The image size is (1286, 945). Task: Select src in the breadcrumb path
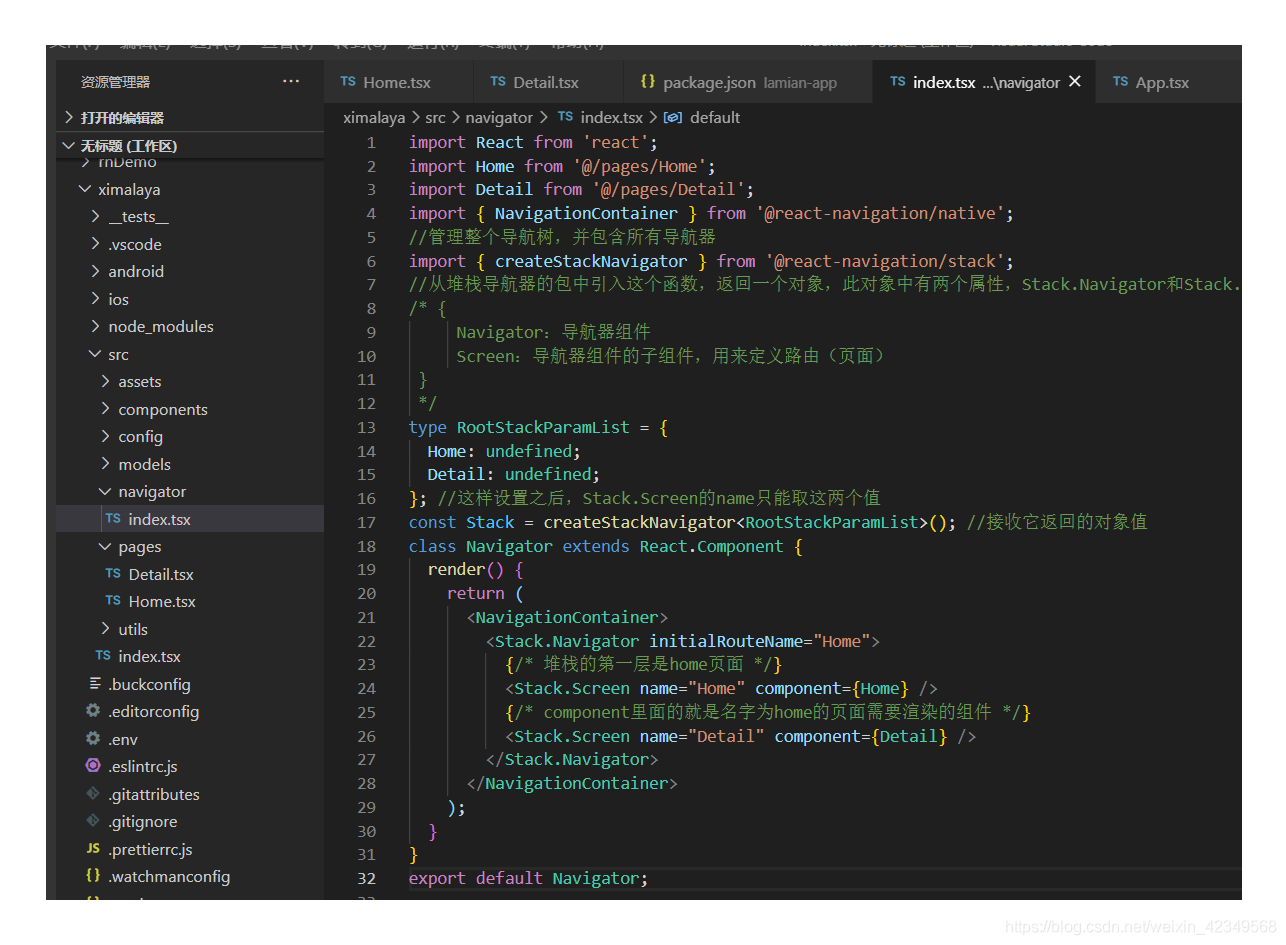(435, 117)
